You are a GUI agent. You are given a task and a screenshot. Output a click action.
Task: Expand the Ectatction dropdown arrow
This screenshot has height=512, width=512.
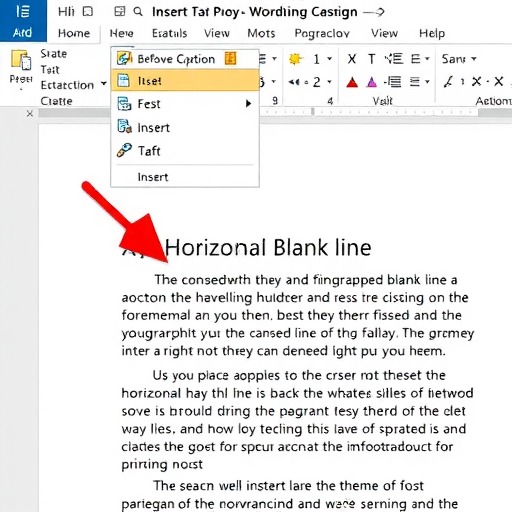click(104, 83)
